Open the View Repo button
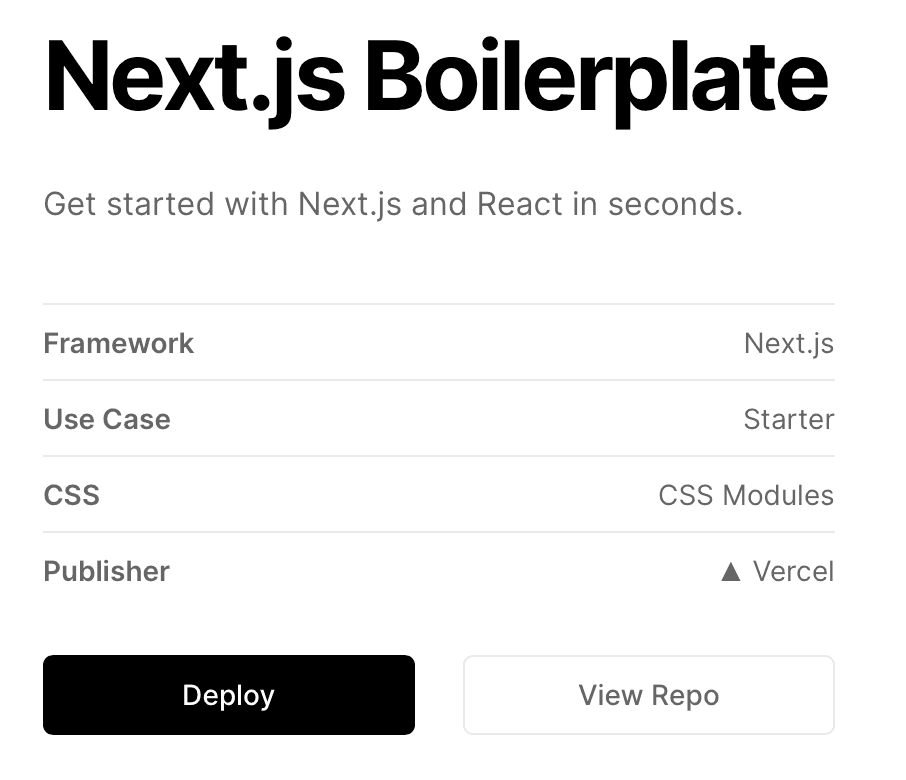This screenshot has width=906, height=780. (648, 695)
